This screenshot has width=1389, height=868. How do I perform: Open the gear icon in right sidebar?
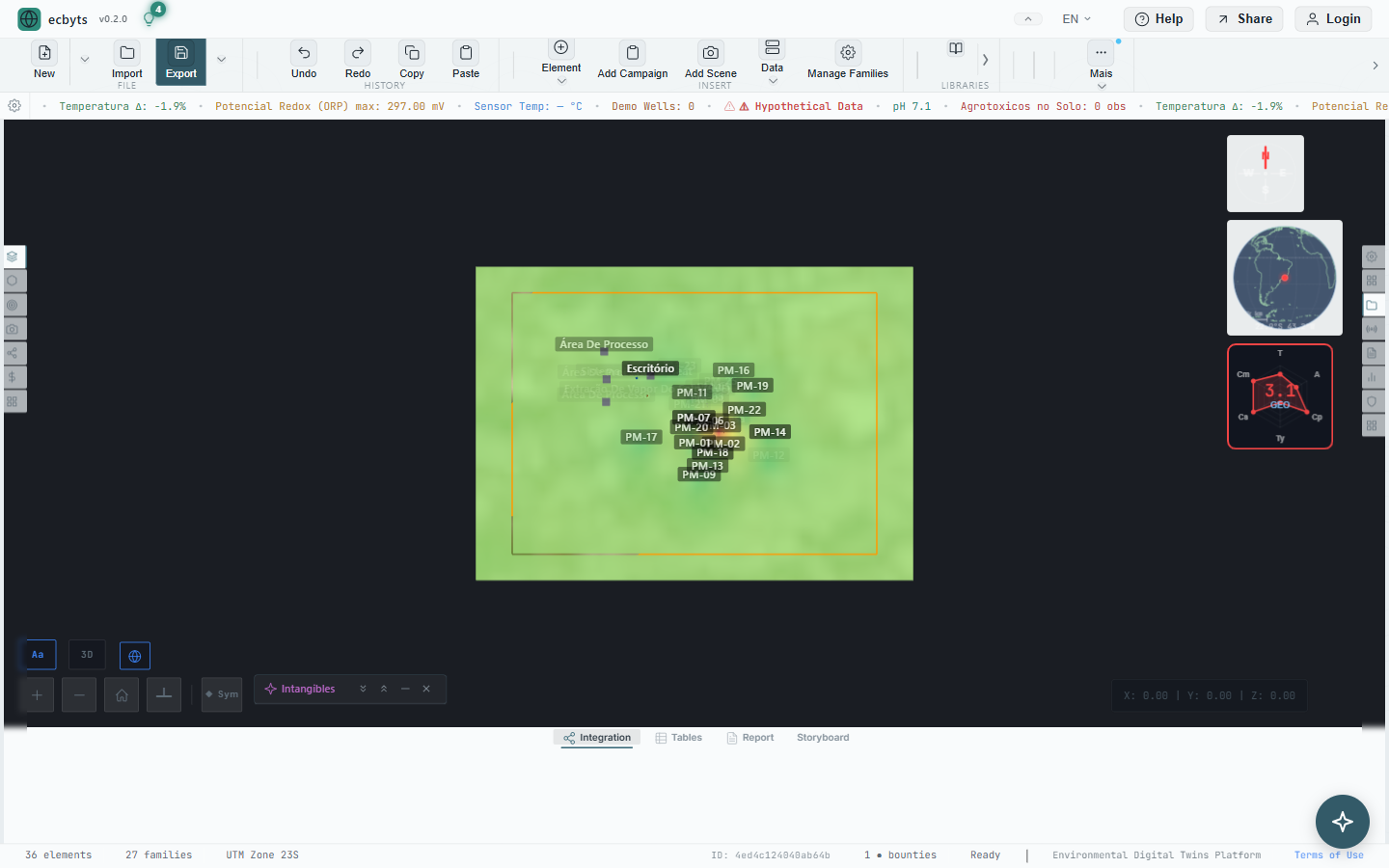pyautogui.click(x=1372, y=257)
